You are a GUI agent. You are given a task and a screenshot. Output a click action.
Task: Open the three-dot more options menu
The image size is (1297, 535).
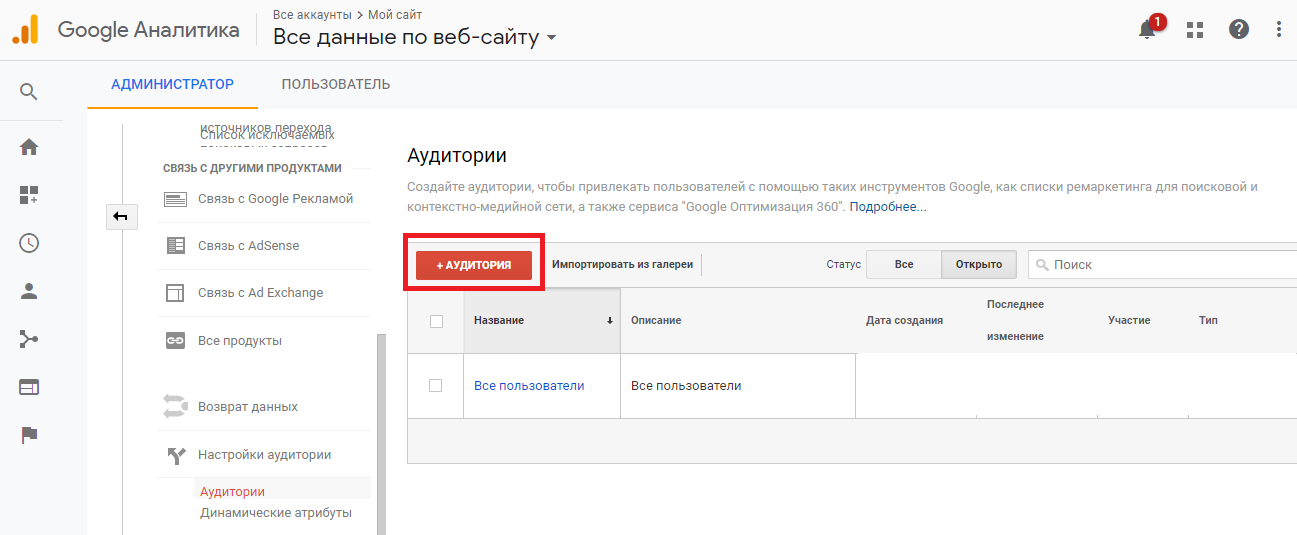[x=1279, y=30]
